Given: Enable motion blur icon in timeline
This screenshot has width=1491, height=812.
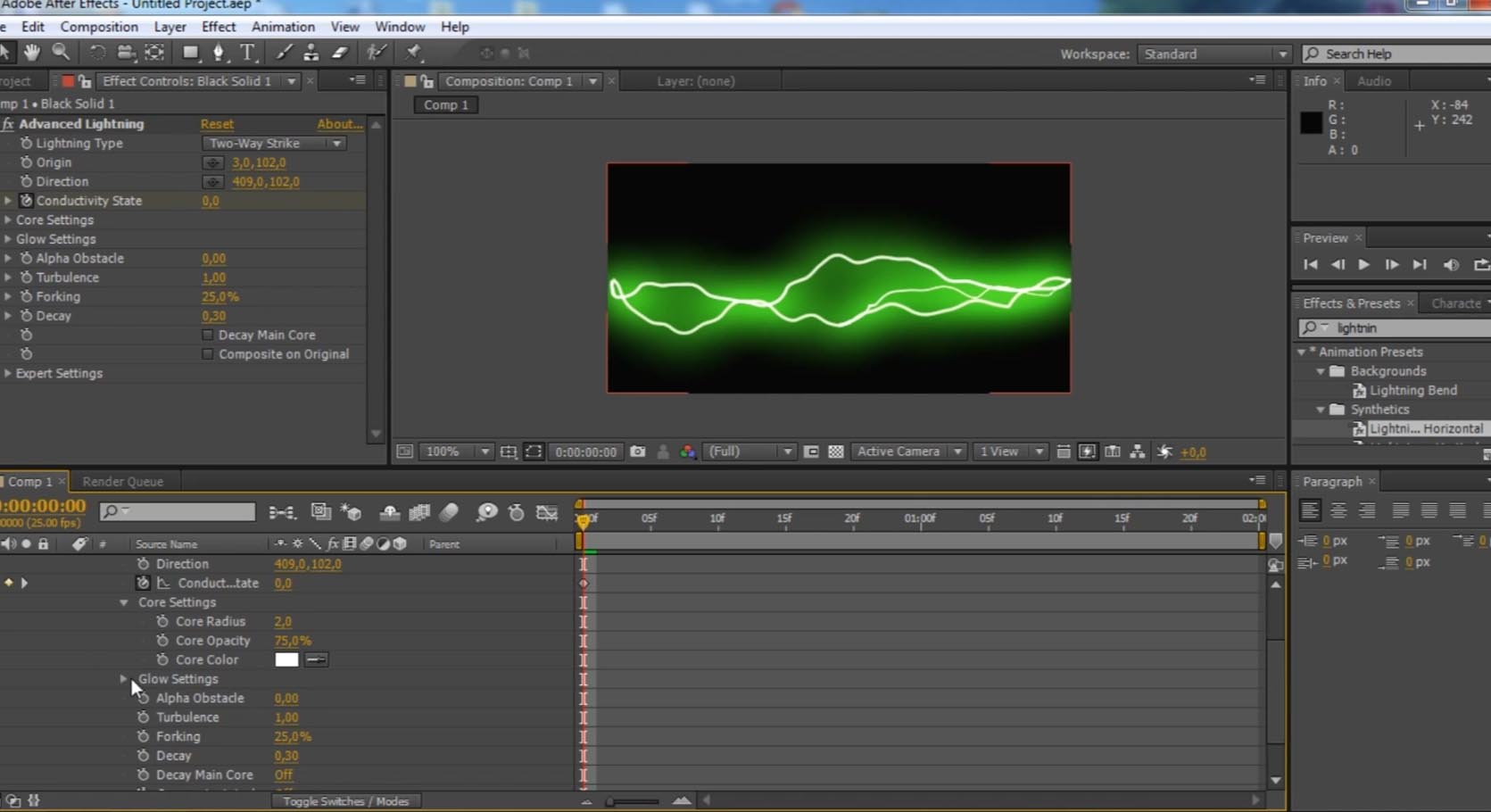Looking at the screenshot, I should click(x=449, y=511).
